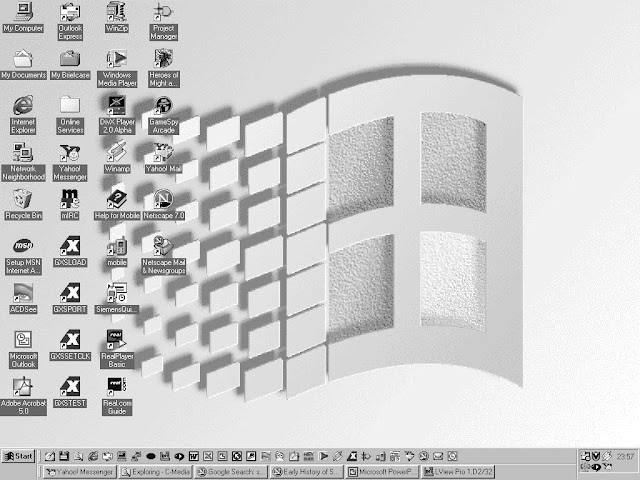This screenshot has width=640, height=480.
Task: Select the Yahoo! Messenger desktop shortcut
Action: point(70,162)
